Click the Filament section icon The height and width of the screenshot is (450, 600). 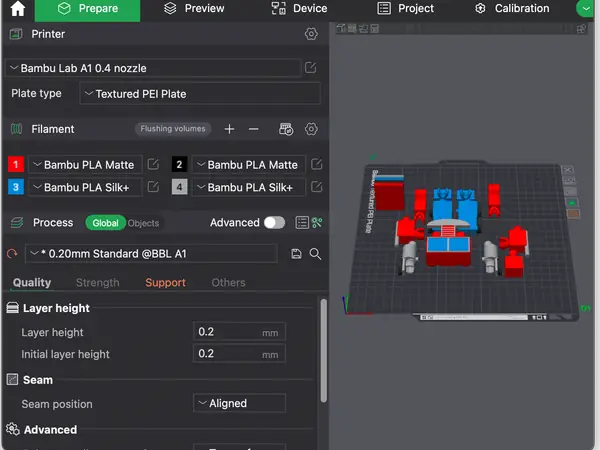(16, 129)
